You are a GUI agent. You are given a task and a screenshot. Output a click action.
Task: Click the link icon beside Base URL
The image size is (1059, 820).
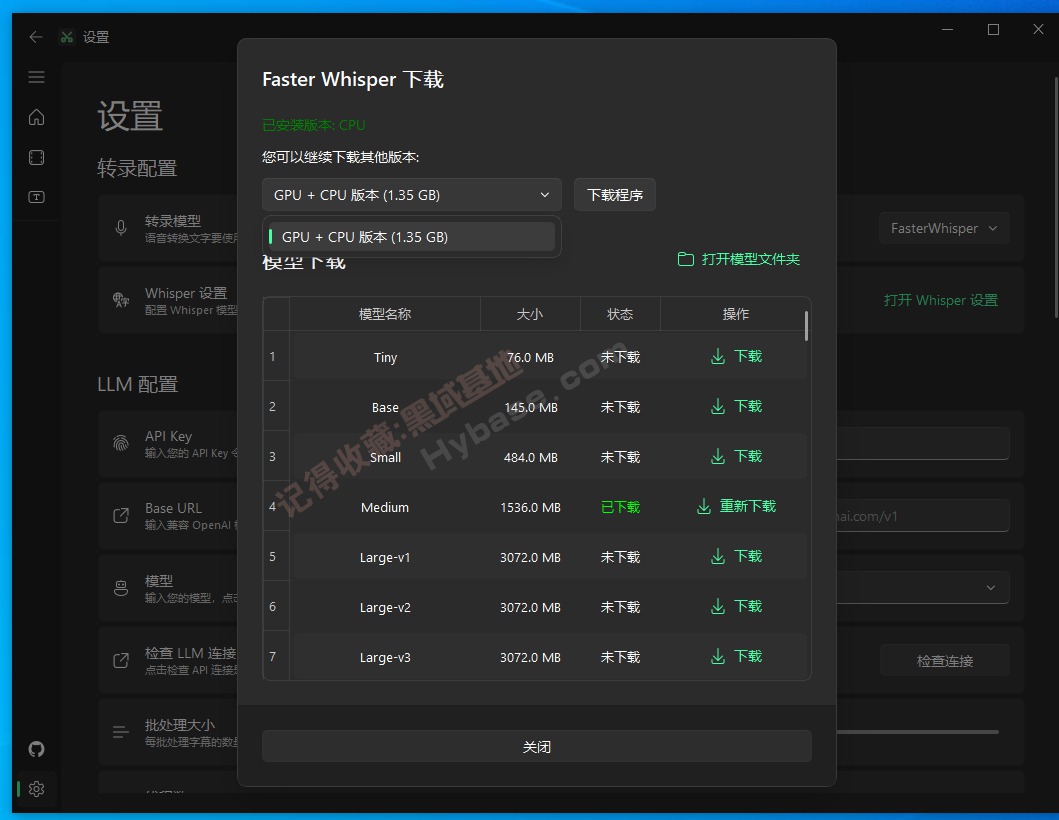(121, 515)
